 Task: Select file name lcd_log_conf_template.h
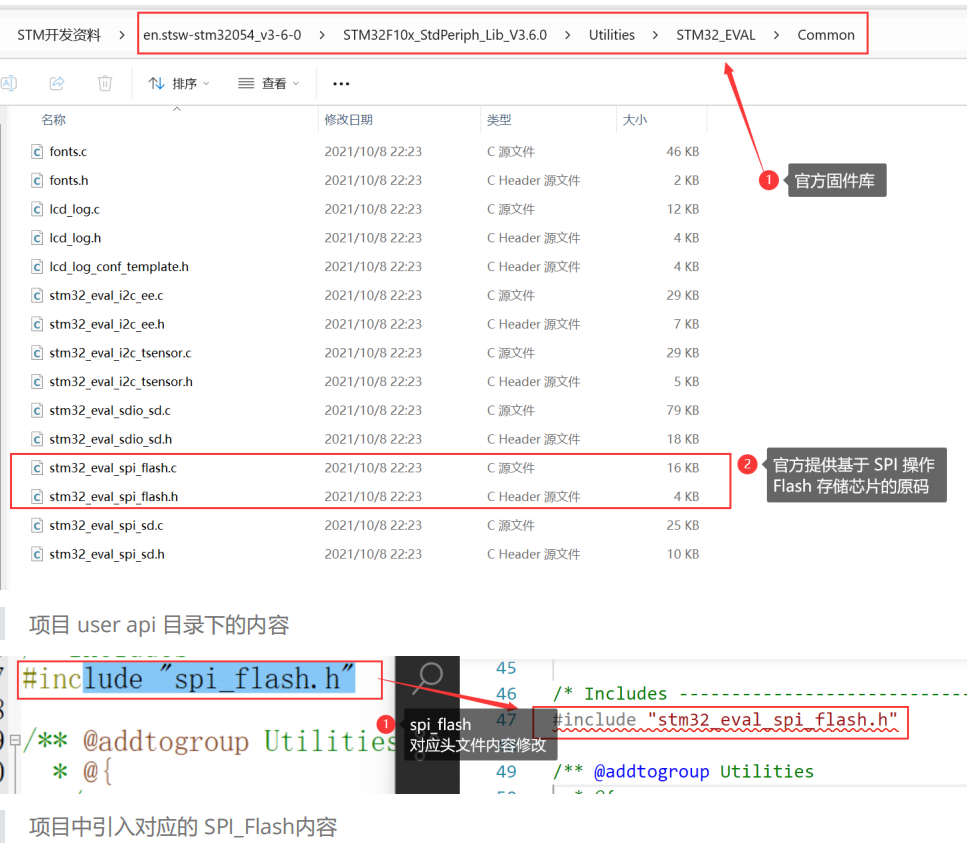tap(119, 267)
